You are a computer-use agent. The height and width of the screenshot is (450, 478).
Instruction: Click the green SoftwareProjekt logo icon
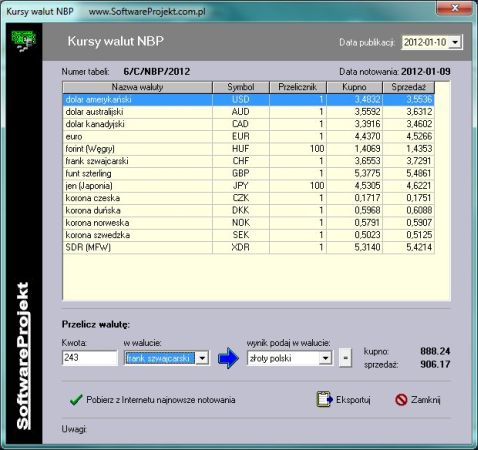click(23, 41)
